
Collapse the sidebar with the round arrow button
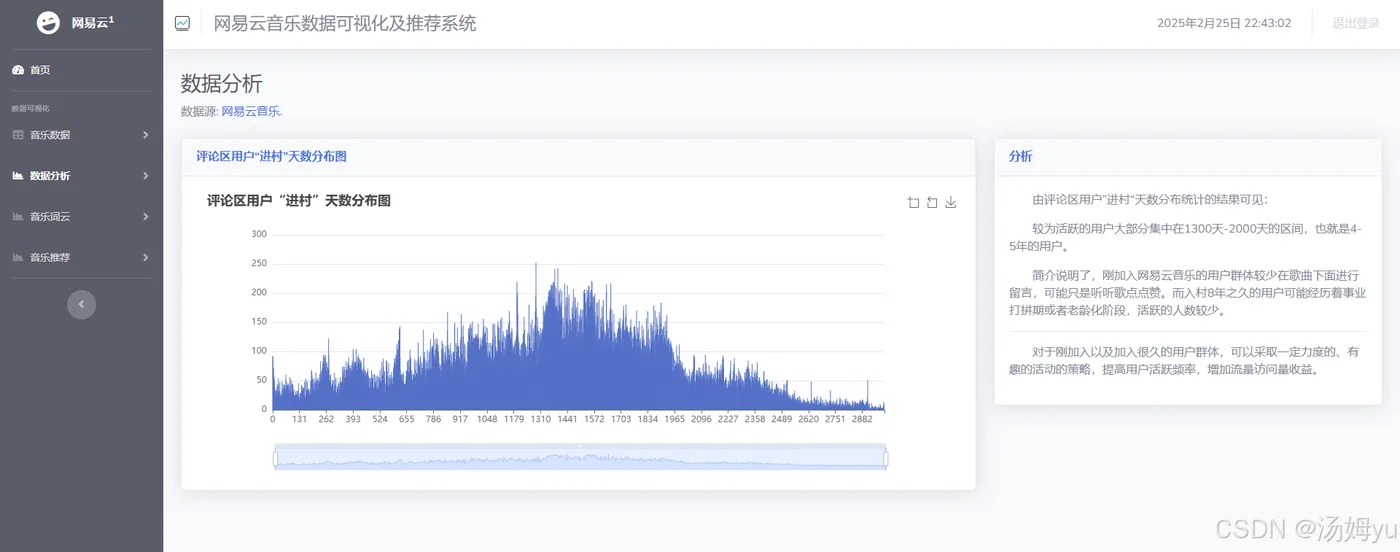pyautogui.click(x=82, y=305)
